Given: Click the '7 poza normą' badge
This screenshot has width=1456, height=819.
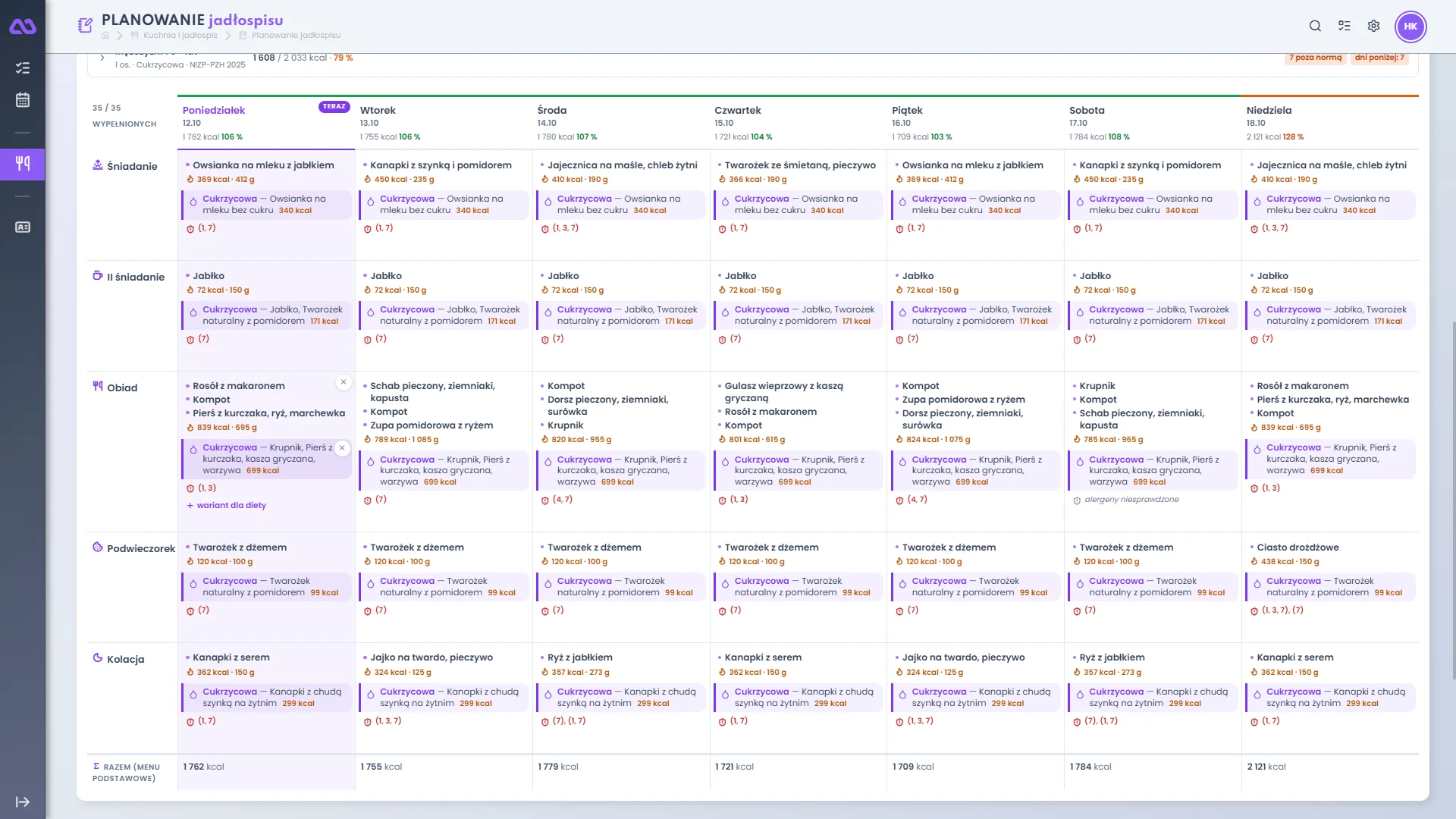Looking at the screenshot, I should click(x=1316, y=58).
